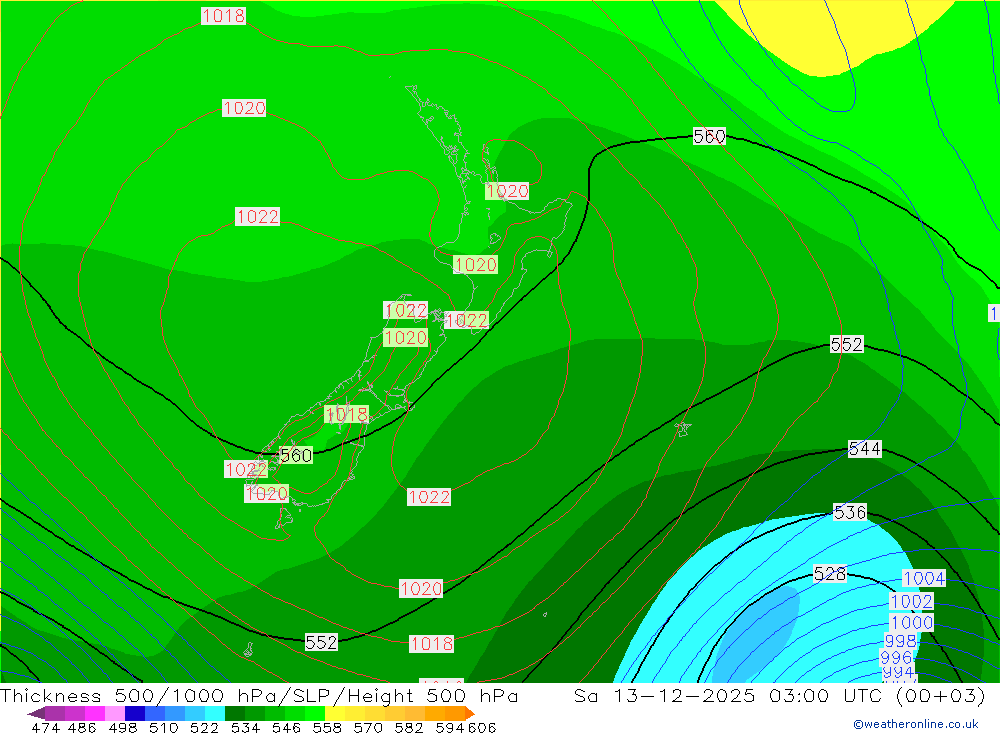Click the 1020 label just above the bottom 1018
Screen dimensions: 1000x733
pyautogui.click(x=421, y=588)
